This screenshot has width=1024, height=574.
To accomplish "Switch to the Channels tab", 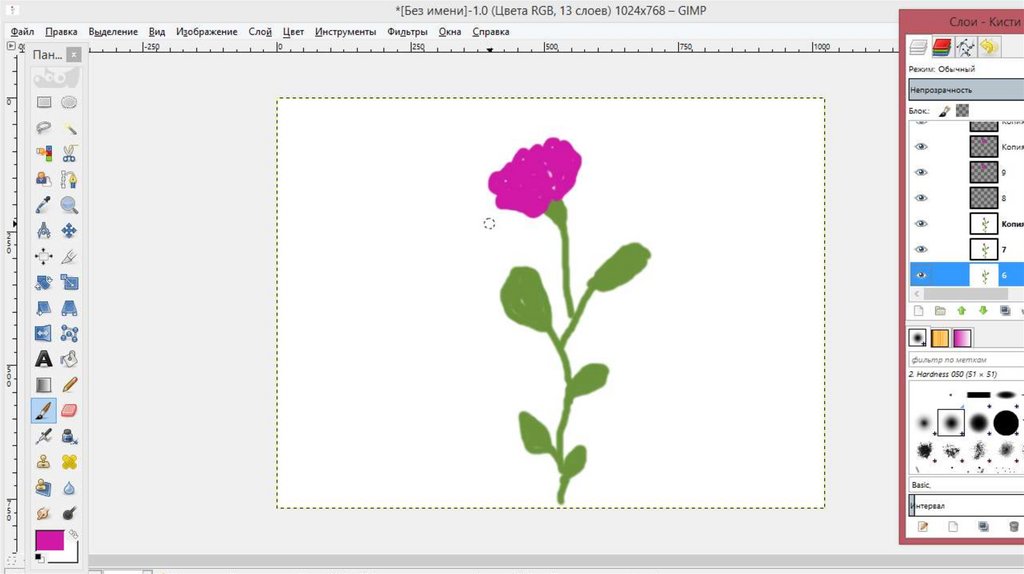I will [941, 47].
